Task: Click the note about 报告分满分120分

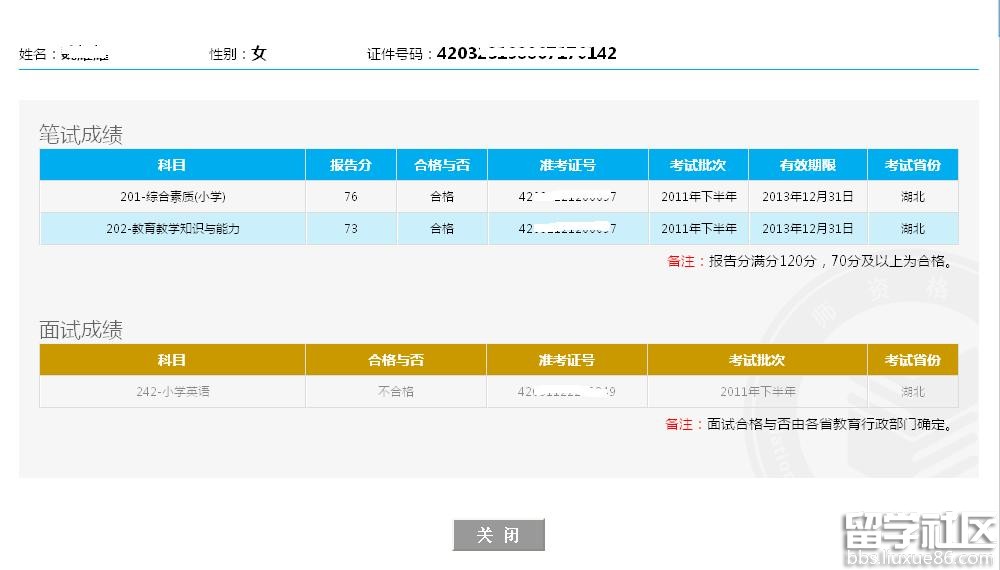Action: (810, 262)
